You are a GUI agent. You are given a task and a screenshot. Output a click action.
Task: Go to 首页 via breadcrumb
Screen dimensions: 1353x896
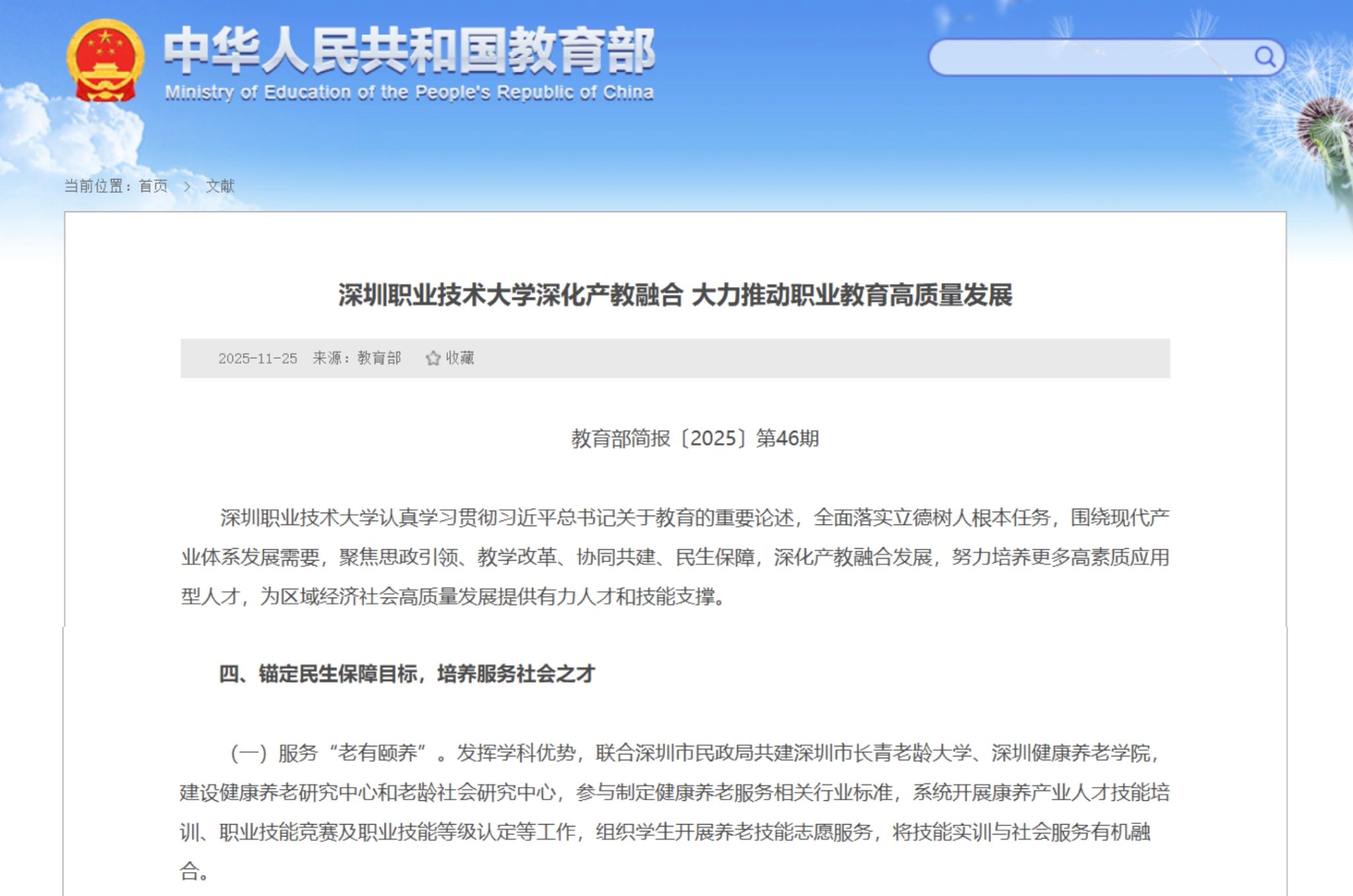(x=153, y=186)
